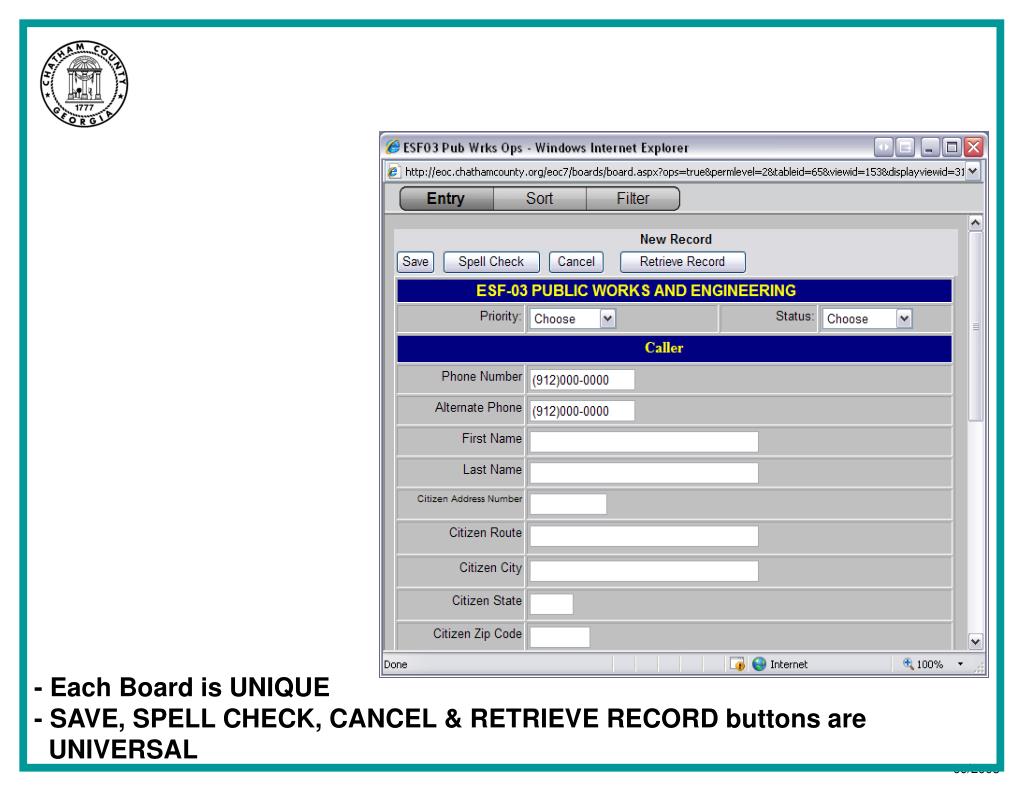Click the New Record heading
Viewport: 1024px width, 791px height.
tap(676, 239)
